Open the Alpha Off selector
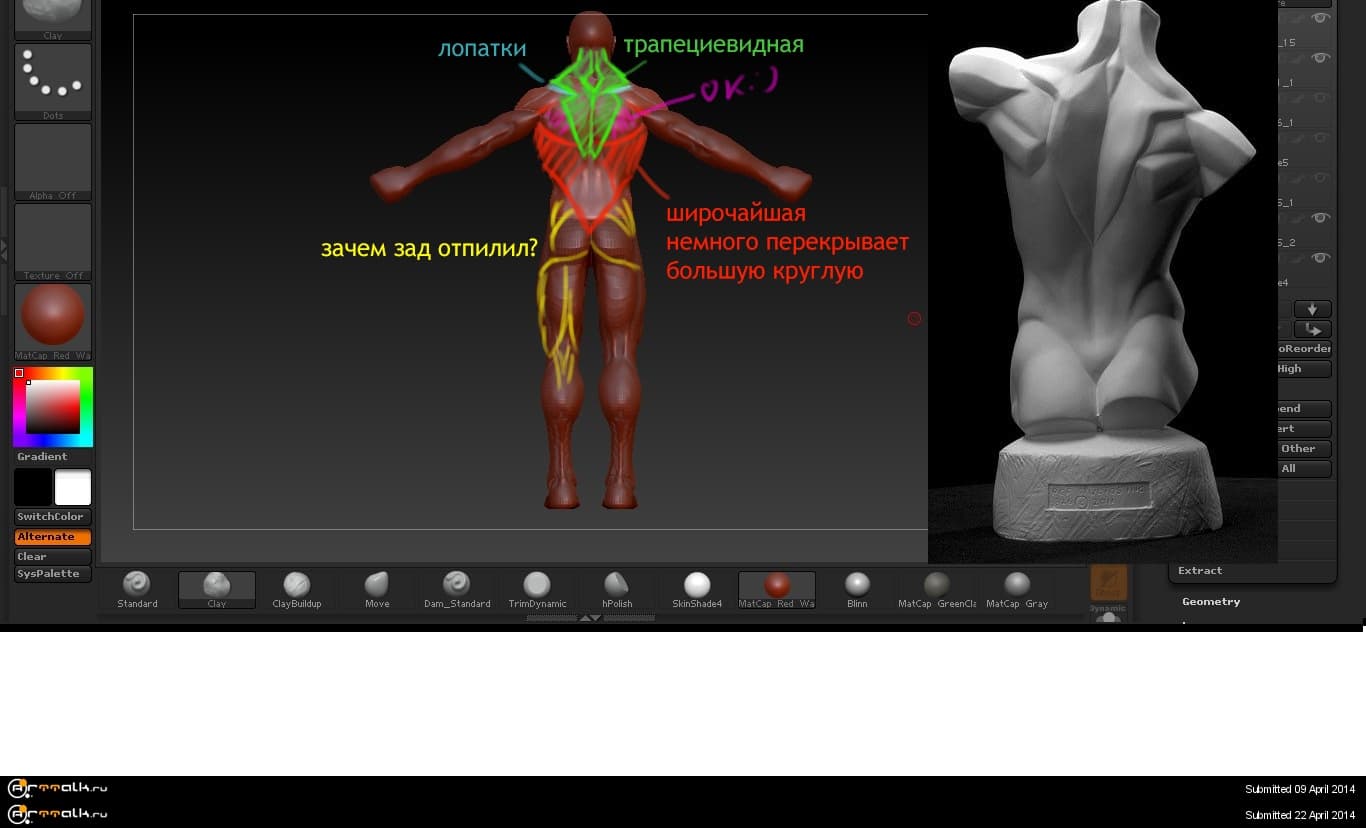This screenshot has height=828, width=1366. click(x=53, y=160)
